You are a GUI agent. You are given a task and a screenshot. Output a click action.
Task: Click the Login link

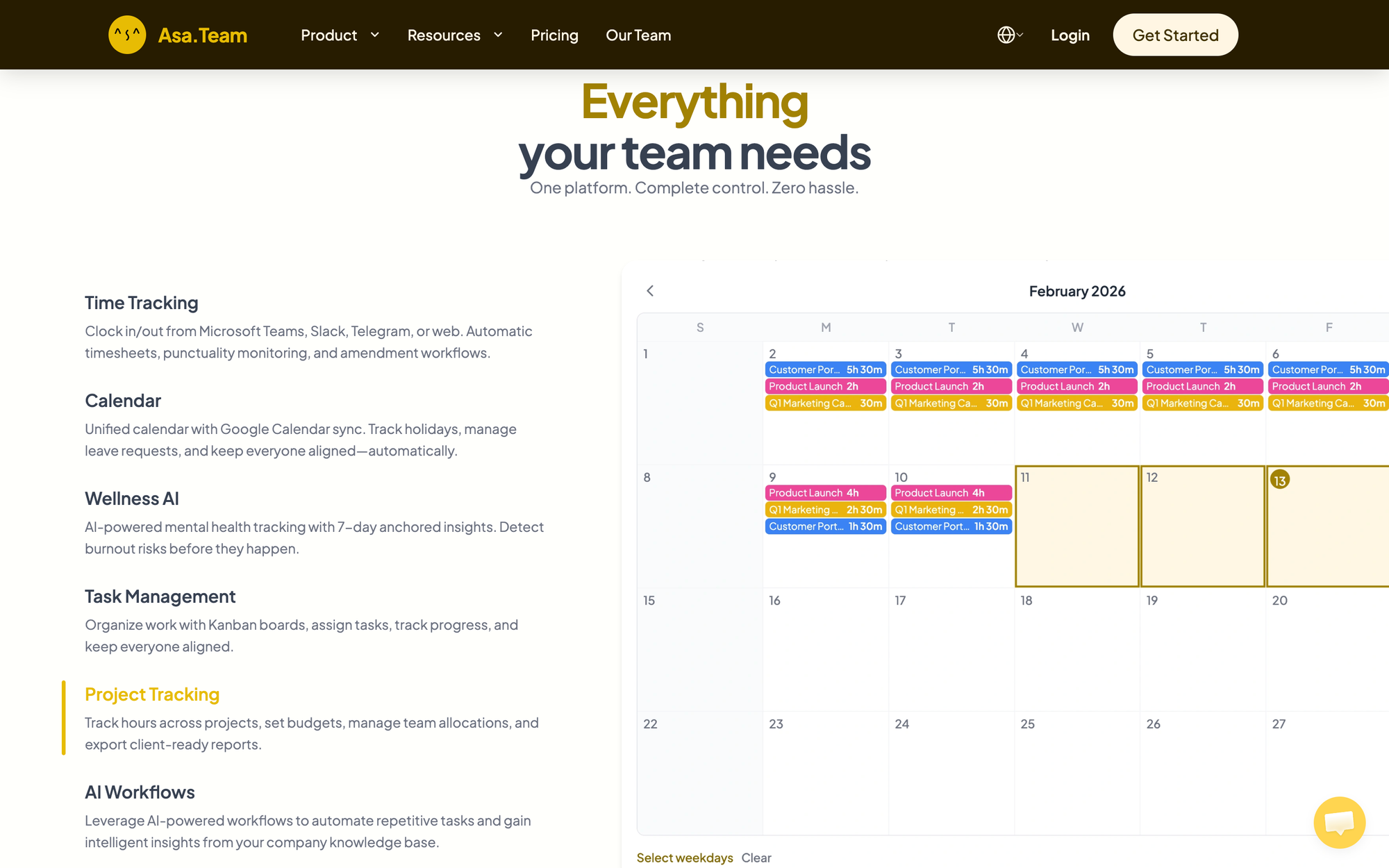pyautogui.click(x=1070, y=35)
